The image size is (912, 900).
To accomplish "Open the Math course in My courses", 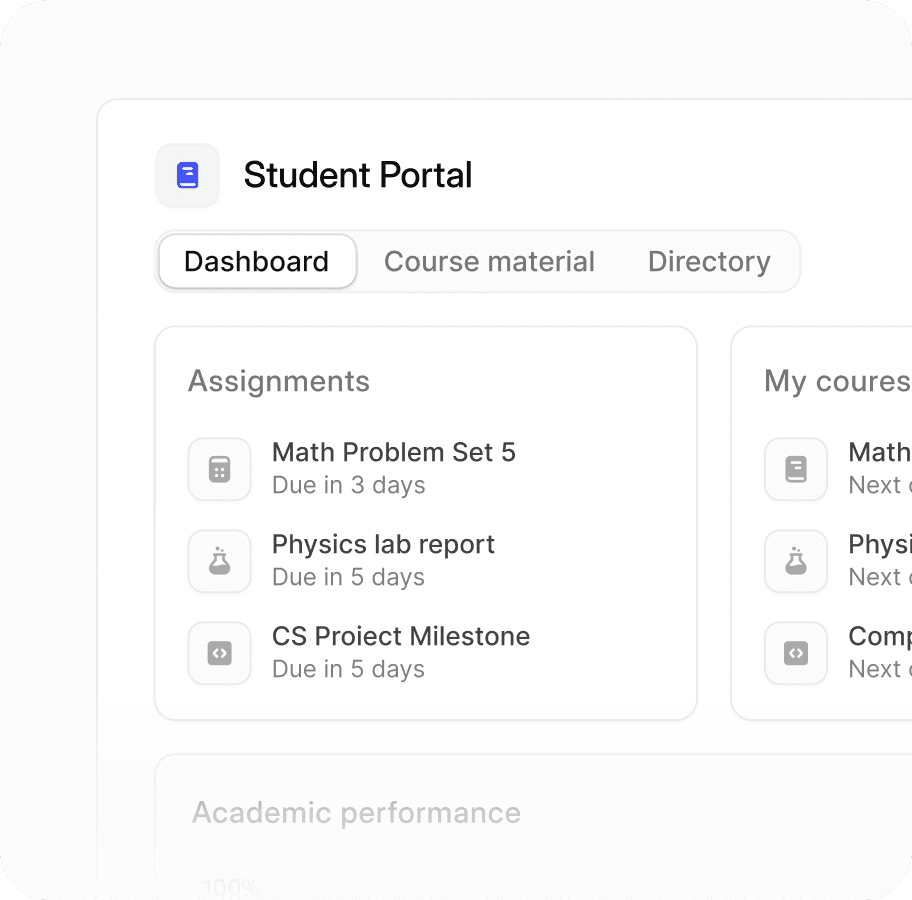I will pyautogui.click(x=879, y=453).
